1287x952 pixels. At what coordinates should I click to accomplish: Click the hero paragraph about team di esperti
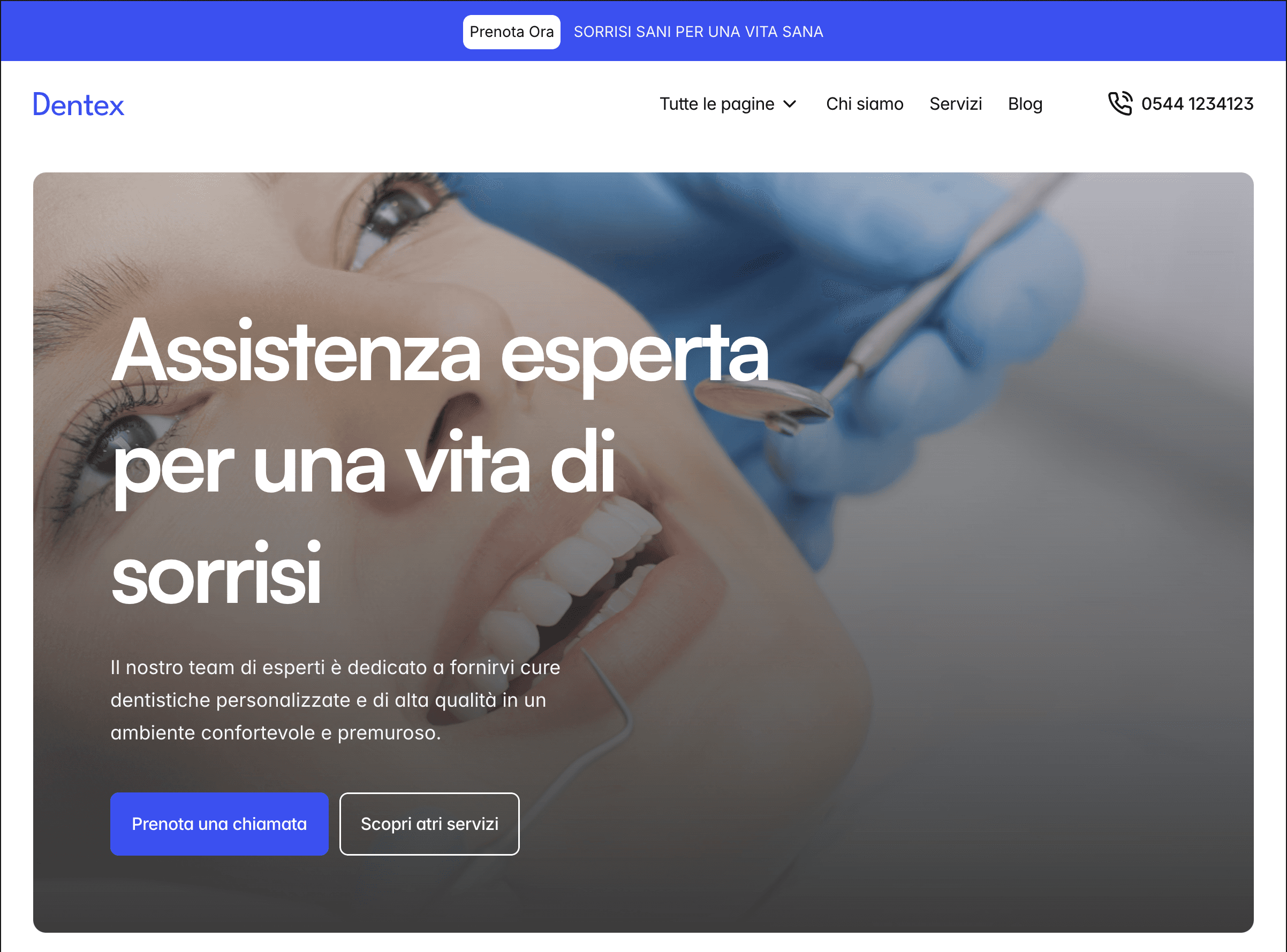pos(335,700)
